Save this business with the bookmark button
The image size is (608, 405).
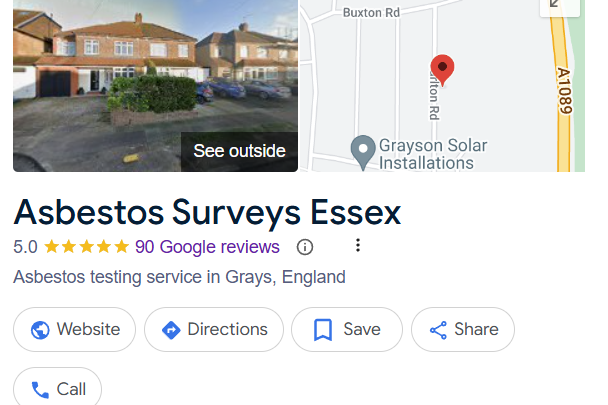pyautogui.click(x=346, y=329)
